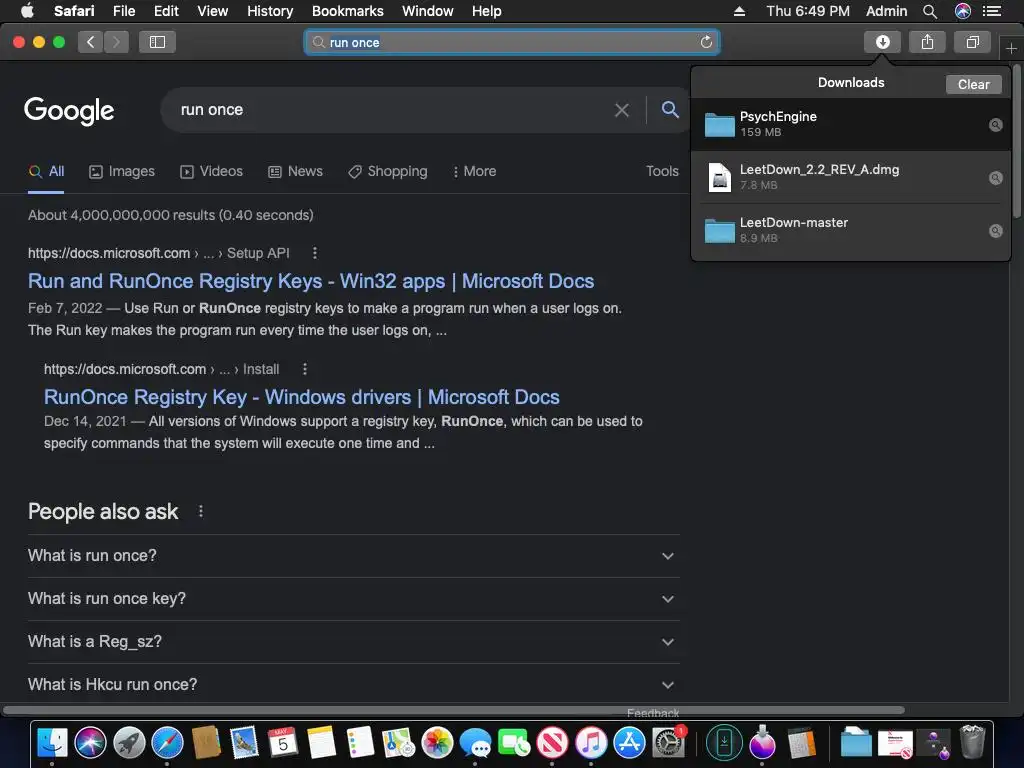Image resolution: width=1024 pixels, height=768 pixels.
Task: Open Safari compass icon in dock
Action: click(168, 743)
